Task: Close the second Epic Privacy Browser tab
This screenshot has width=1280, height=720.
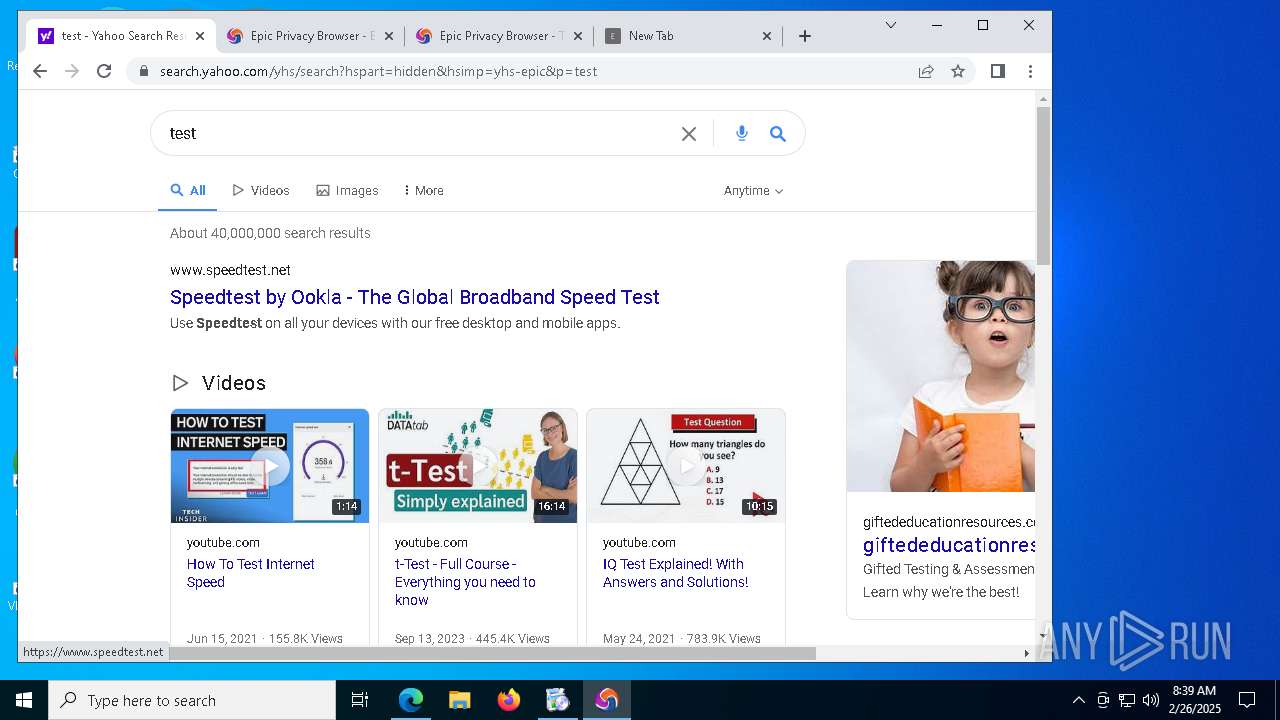Action: 578,36
